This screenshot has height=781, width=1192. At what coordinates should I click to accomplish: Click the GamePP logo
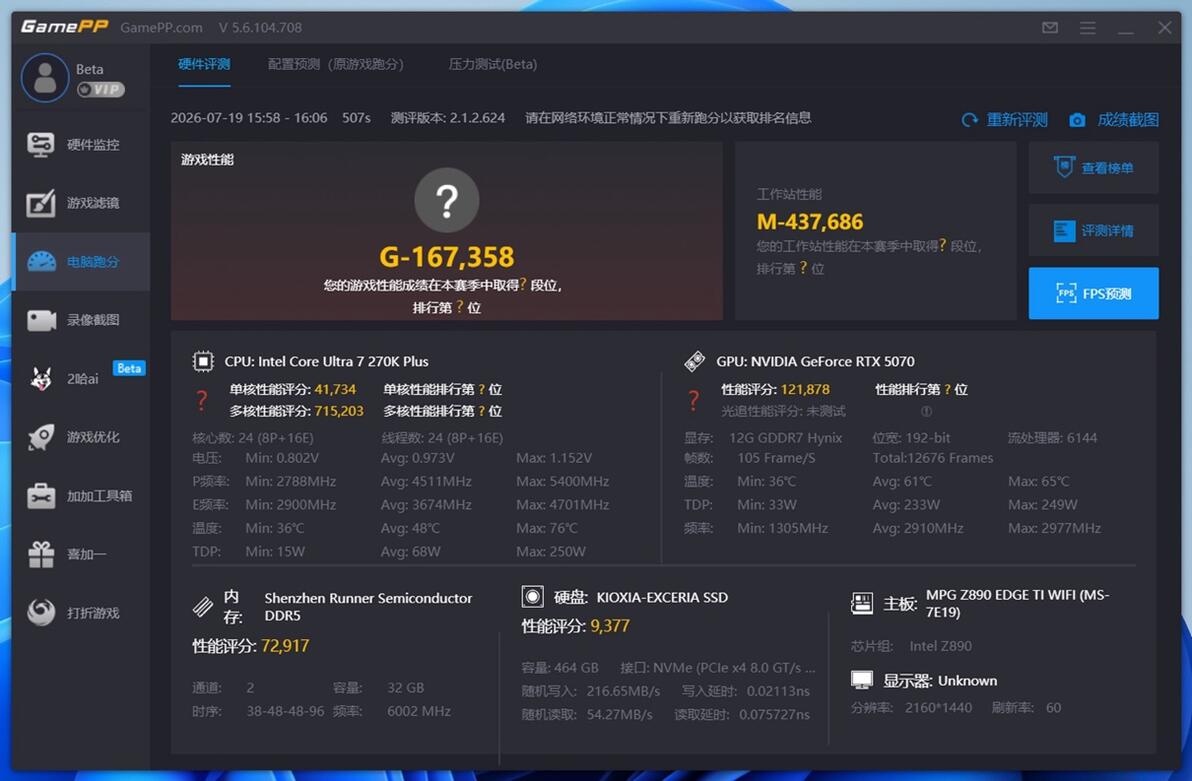coord(64,27)
